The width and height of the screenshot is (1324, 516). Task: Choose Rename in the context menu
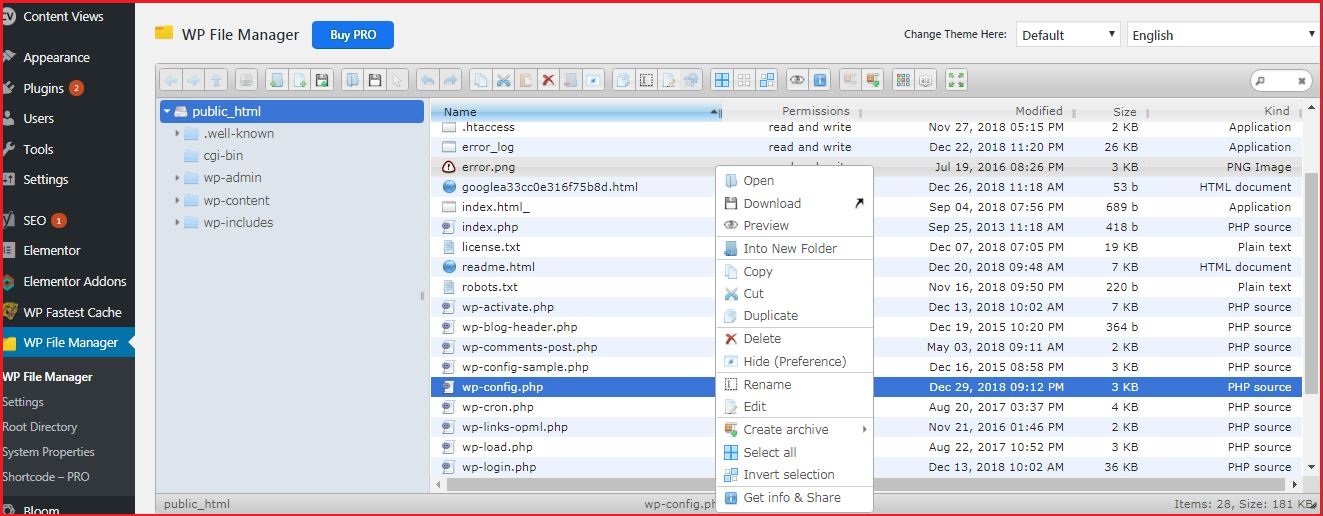(795, 384)
